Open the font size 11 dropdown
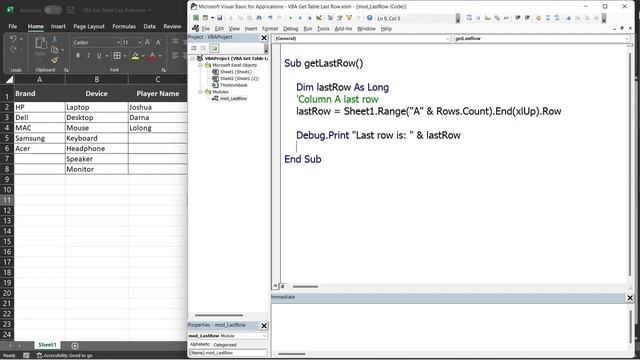Image resolution: width=640 pixels, height=360 pixels. coord(140,42)
